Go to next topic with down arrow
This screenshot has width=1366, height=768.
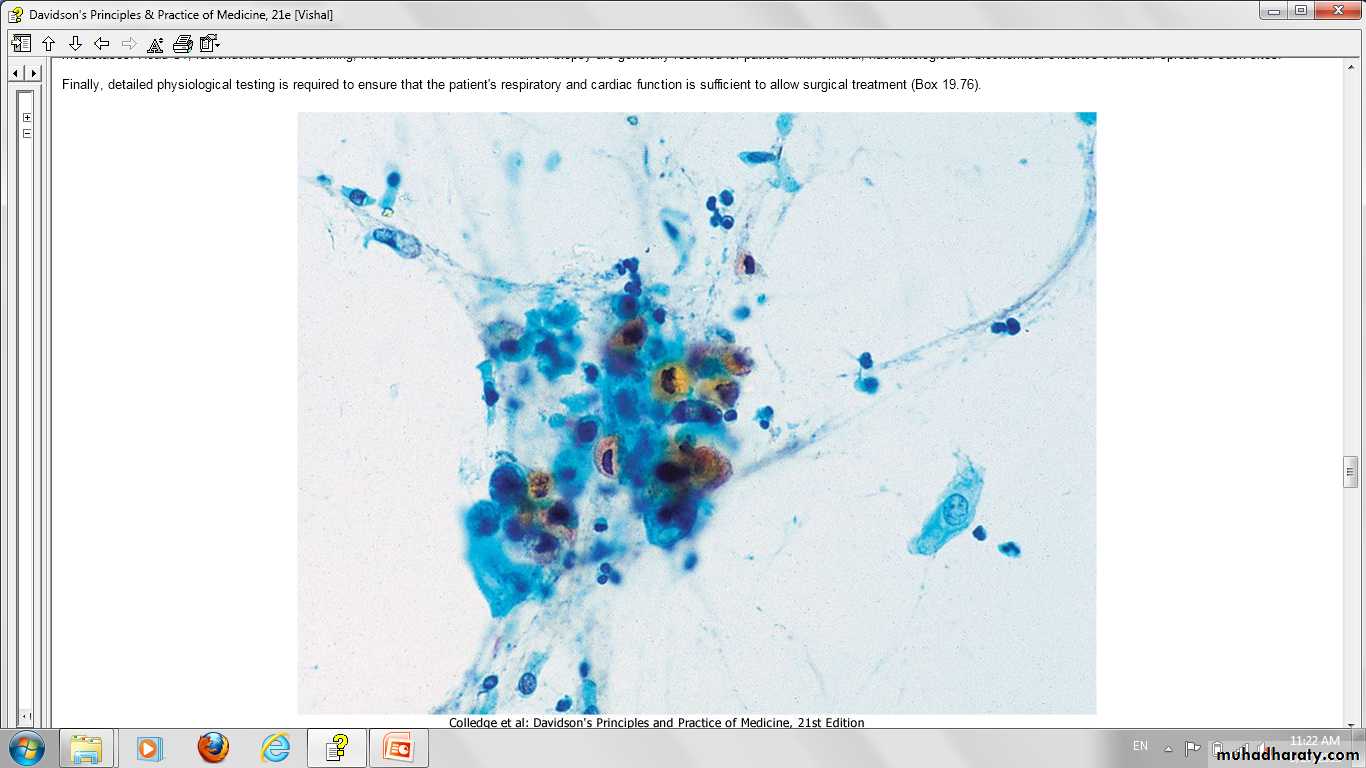pos(75,43)
